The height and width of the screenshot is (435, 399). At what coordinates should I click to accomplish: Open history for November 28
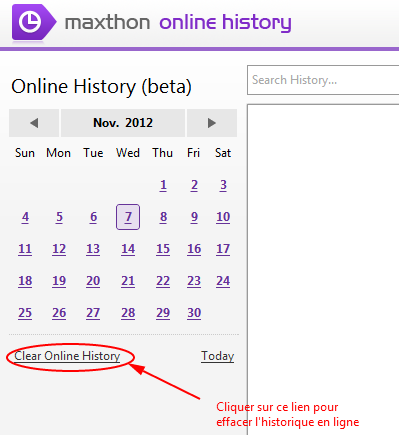[128, 313]
